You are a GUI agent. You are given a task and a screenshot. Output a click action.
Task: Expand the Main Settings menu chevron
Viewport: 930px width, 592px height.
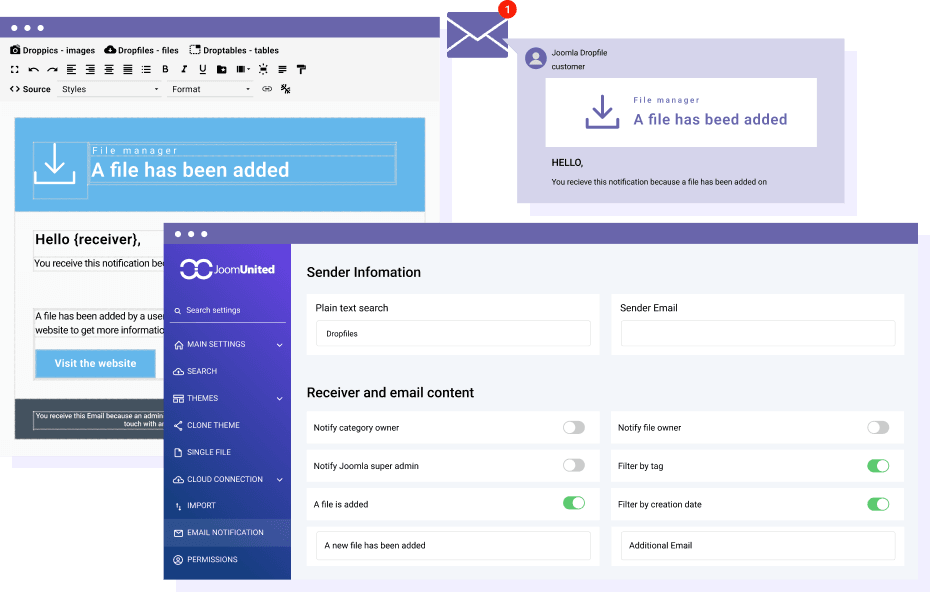click(x=279, y=345)
